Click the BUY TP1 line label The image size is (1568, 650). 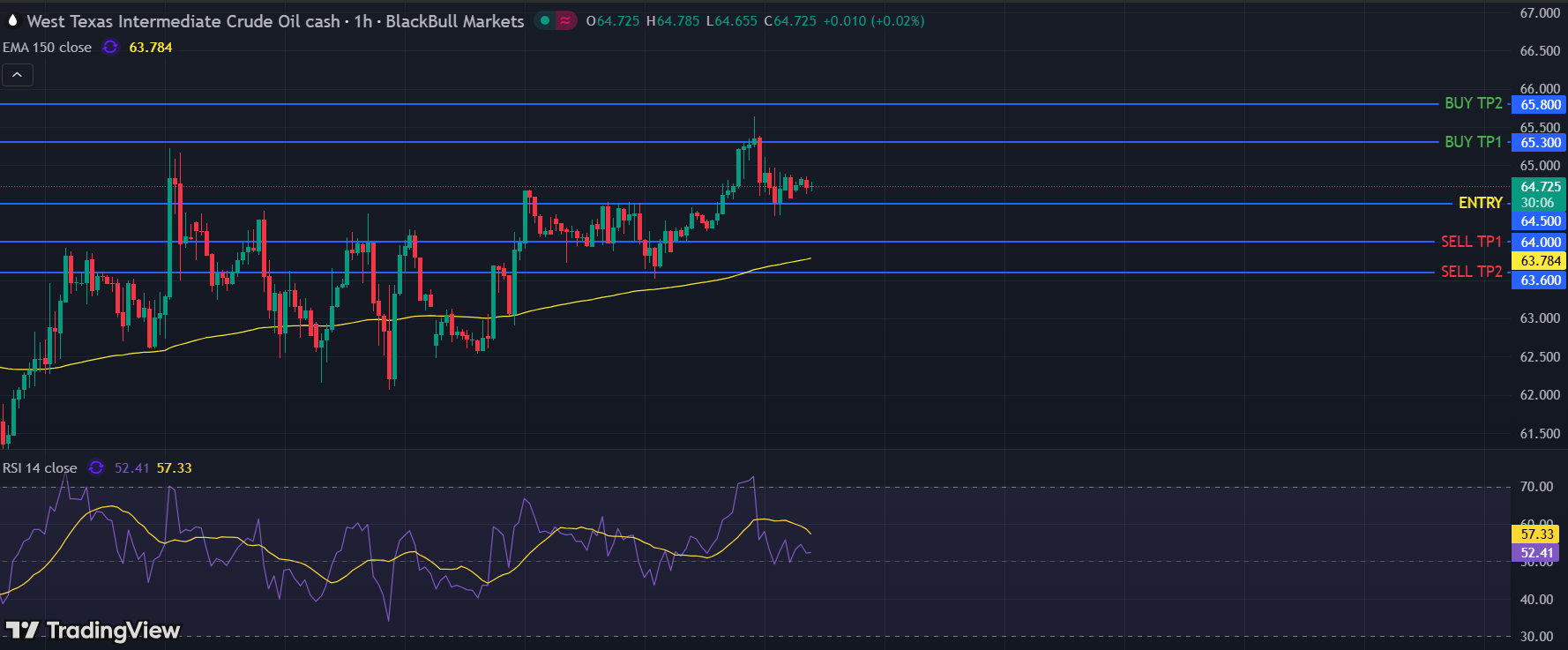pos(1473,142)
